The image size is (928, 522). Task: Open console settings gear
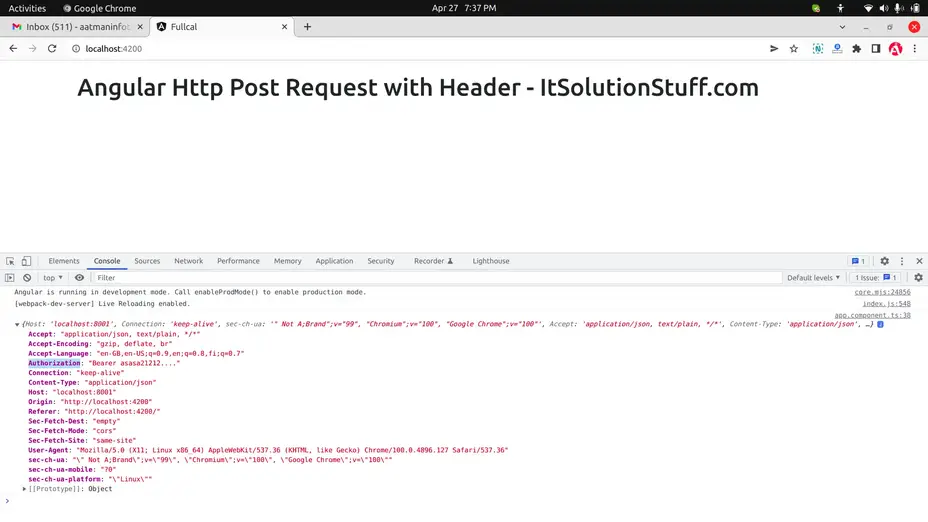click(x=918, y=278)
